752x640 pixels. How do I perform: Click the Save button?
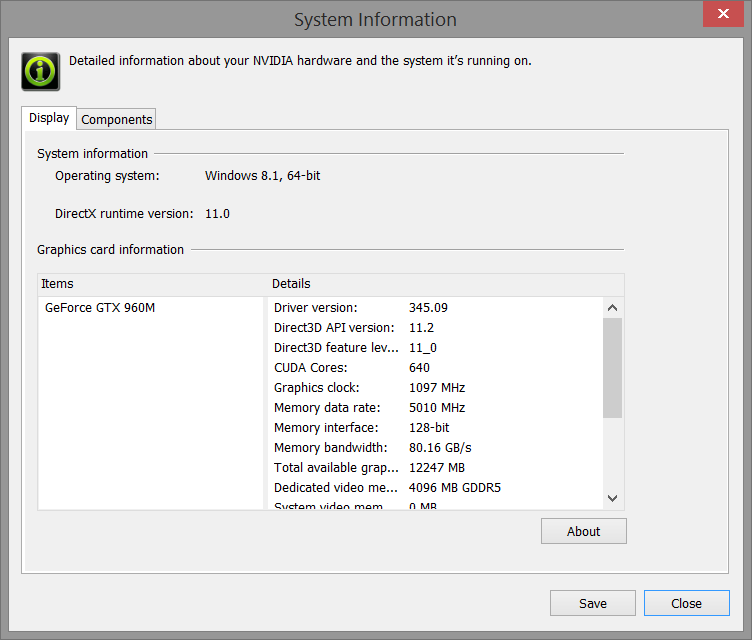593,603
